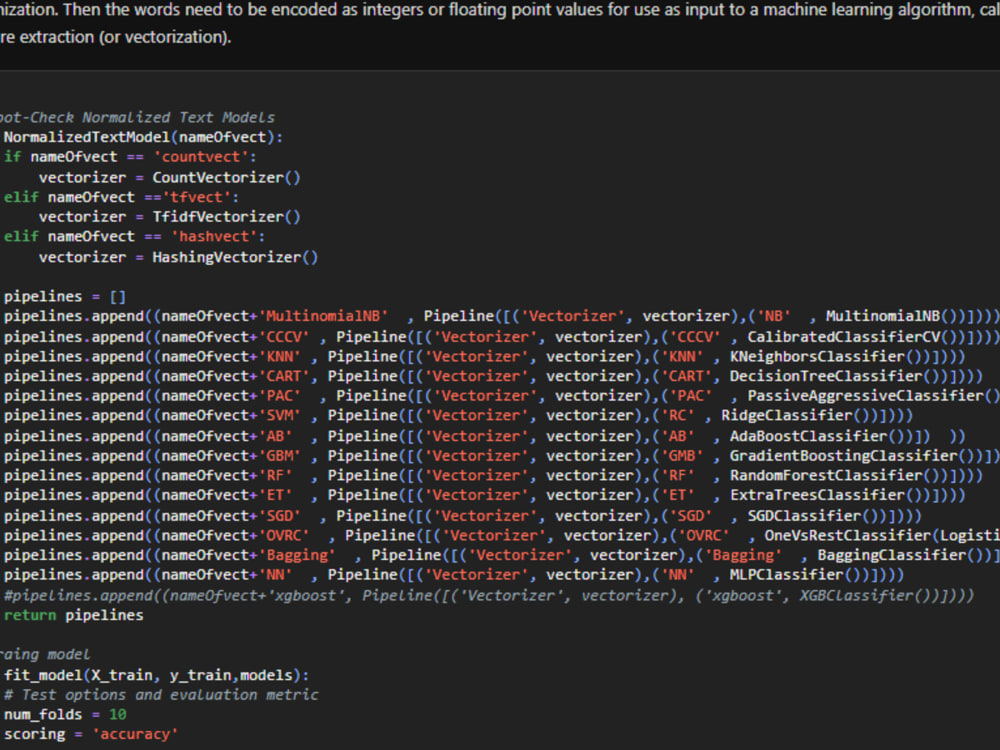1000x750 pixels.
Task: Click the 'KNN' string after nameOfvect+
Action: pos(279,357)
